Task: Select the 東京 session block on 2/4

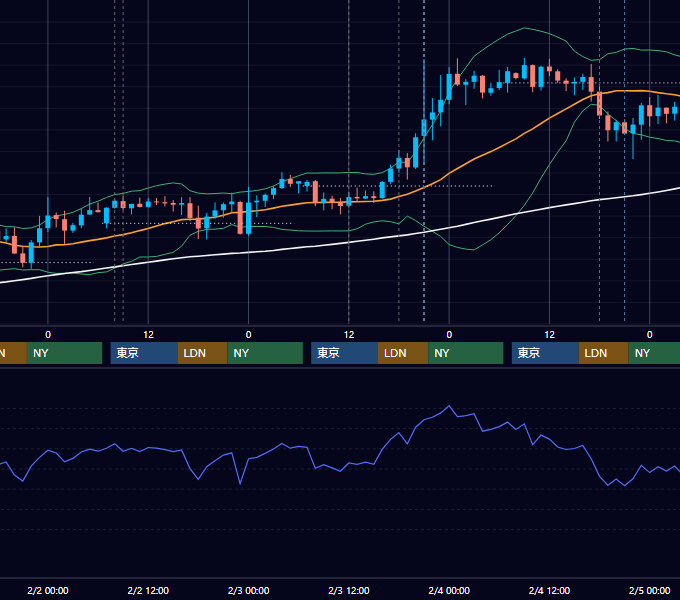Action: point(545,353)
